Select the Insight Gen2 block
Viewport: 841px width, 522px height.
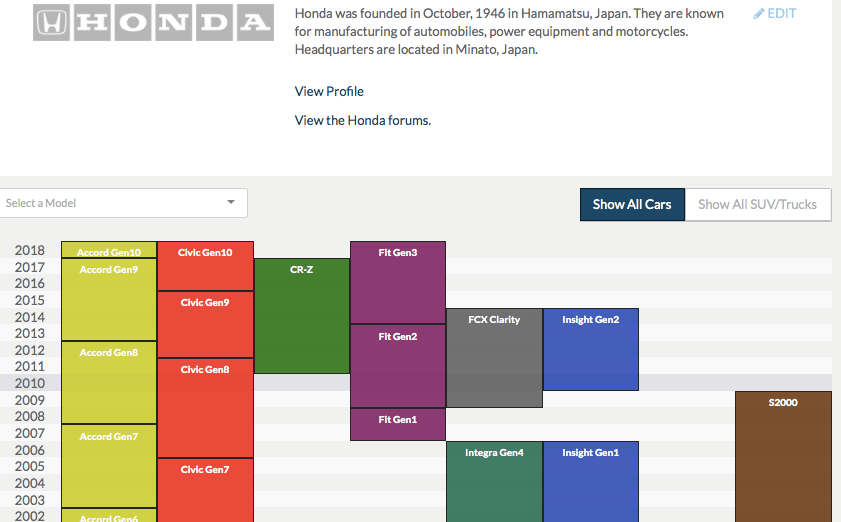click(x=590, y=349)
